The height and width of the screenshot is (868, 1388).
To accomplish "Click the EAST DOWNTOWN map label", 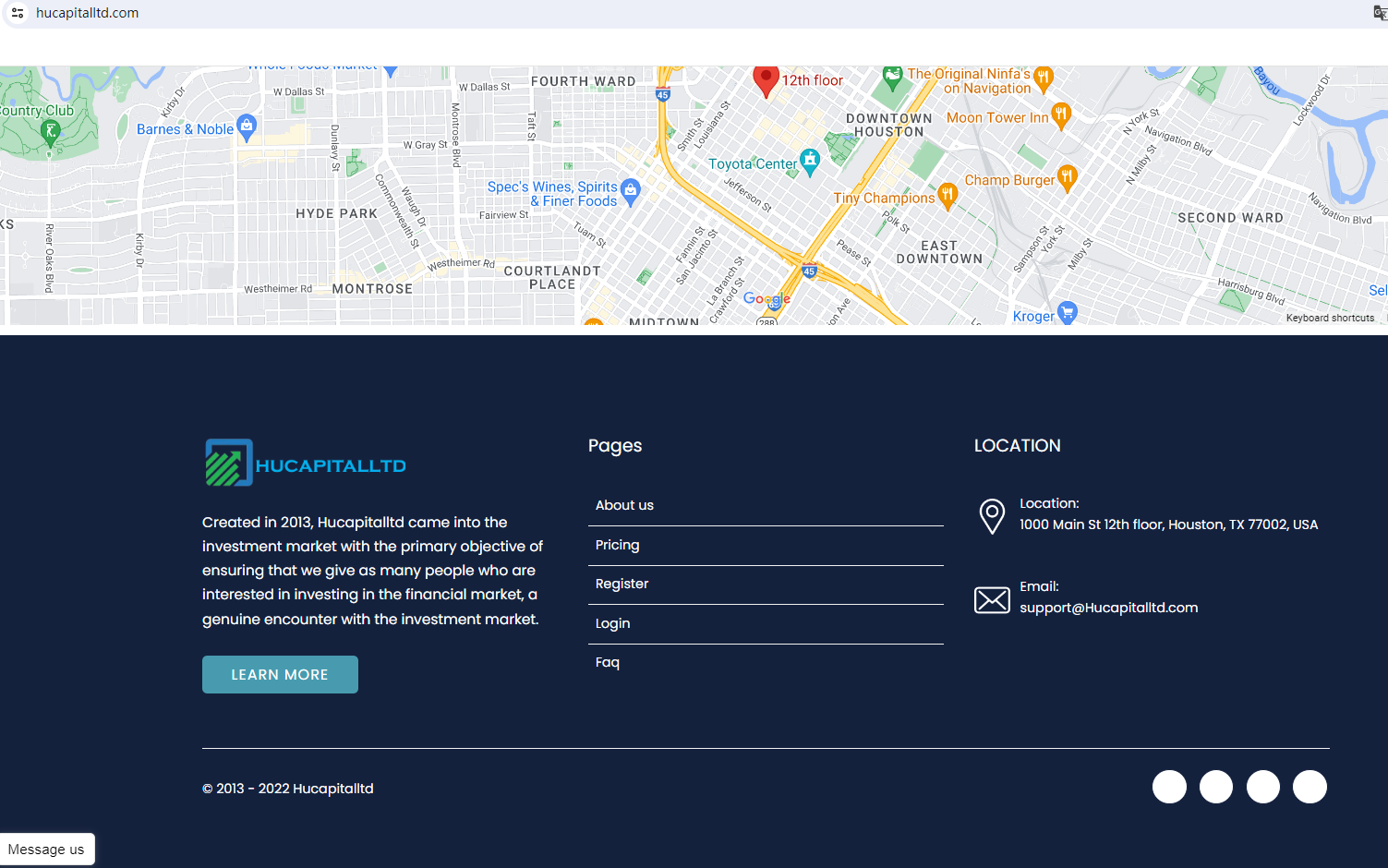I will pos(939,252).
